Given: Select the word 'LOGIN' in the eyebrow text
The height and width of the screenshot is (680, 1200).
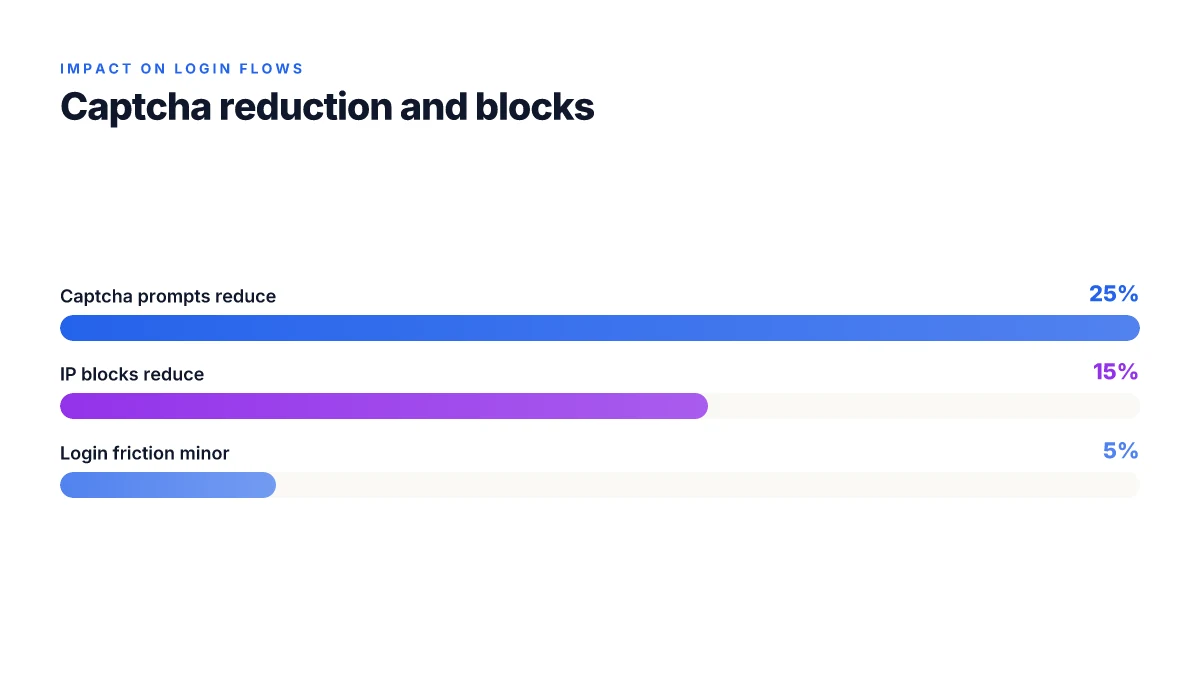Looking at the screenshot, I should (x=206, y=69).
